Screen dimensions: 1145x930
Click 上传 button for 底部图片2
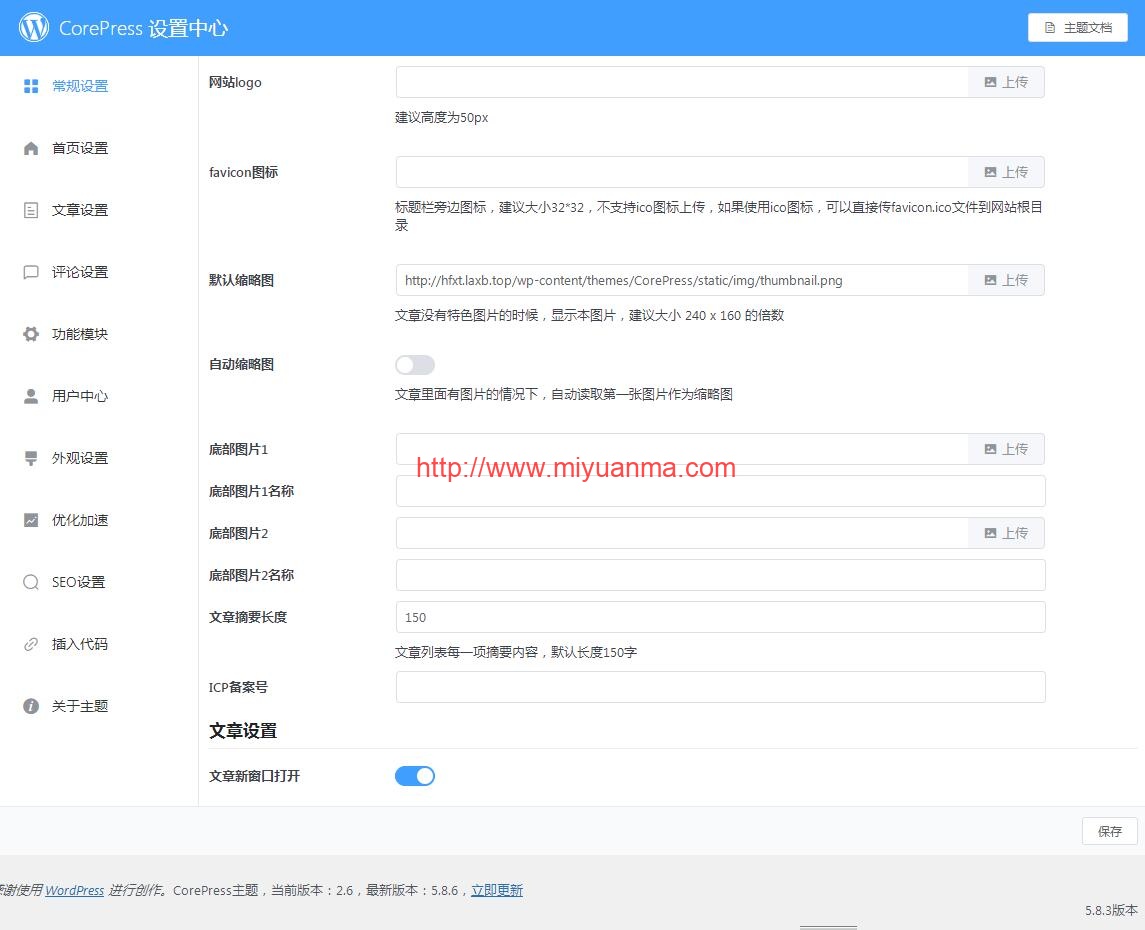1006,534
